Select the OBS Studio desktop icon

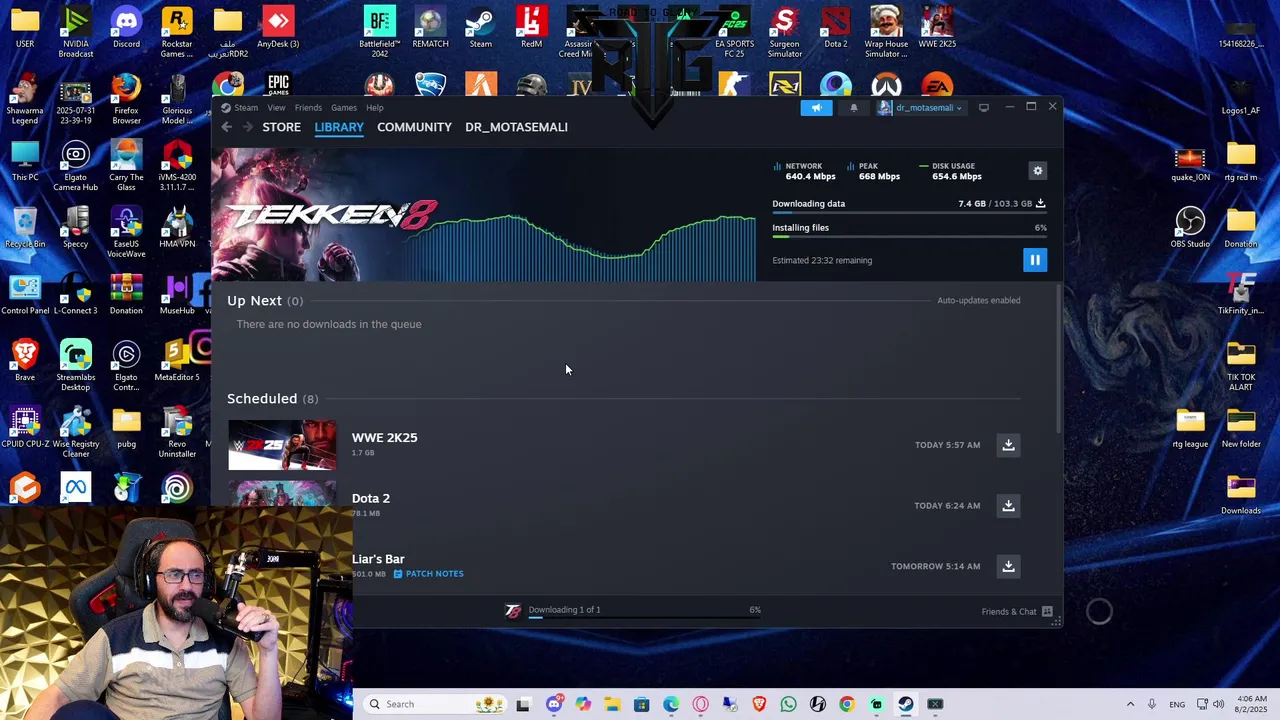coord(1190,227)
